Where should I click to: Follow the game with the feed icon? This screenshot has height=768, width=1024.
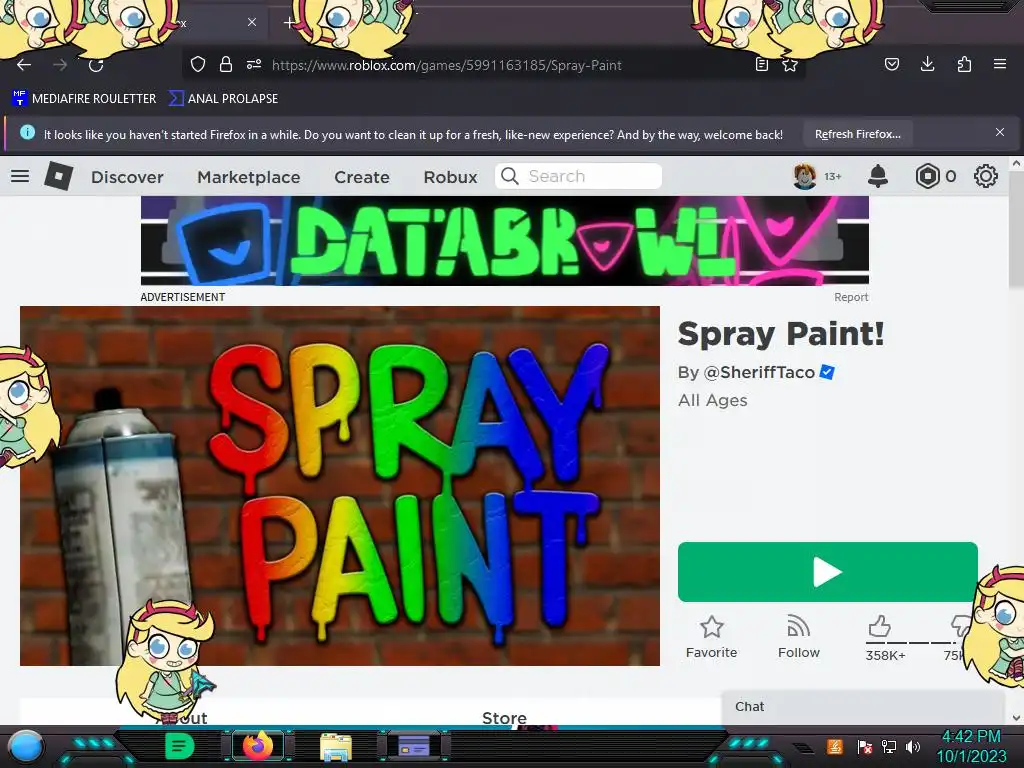[798, 626]
